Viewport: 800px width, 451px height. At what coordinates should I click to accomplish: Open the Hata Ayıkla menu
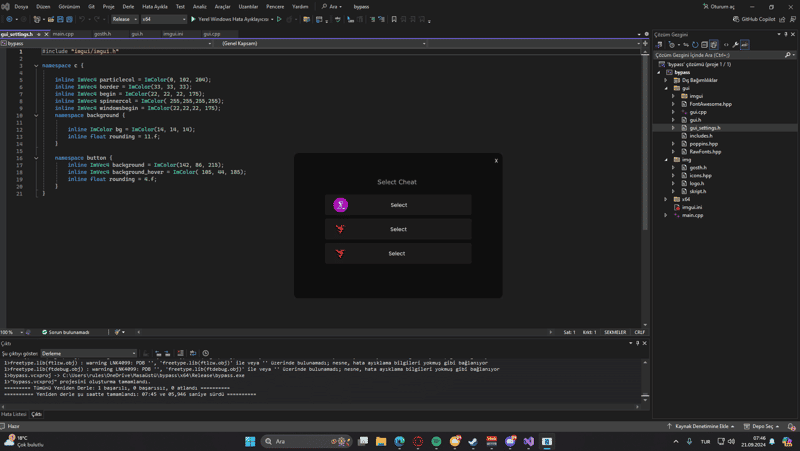pyautogui.click(x=155, y=7)
